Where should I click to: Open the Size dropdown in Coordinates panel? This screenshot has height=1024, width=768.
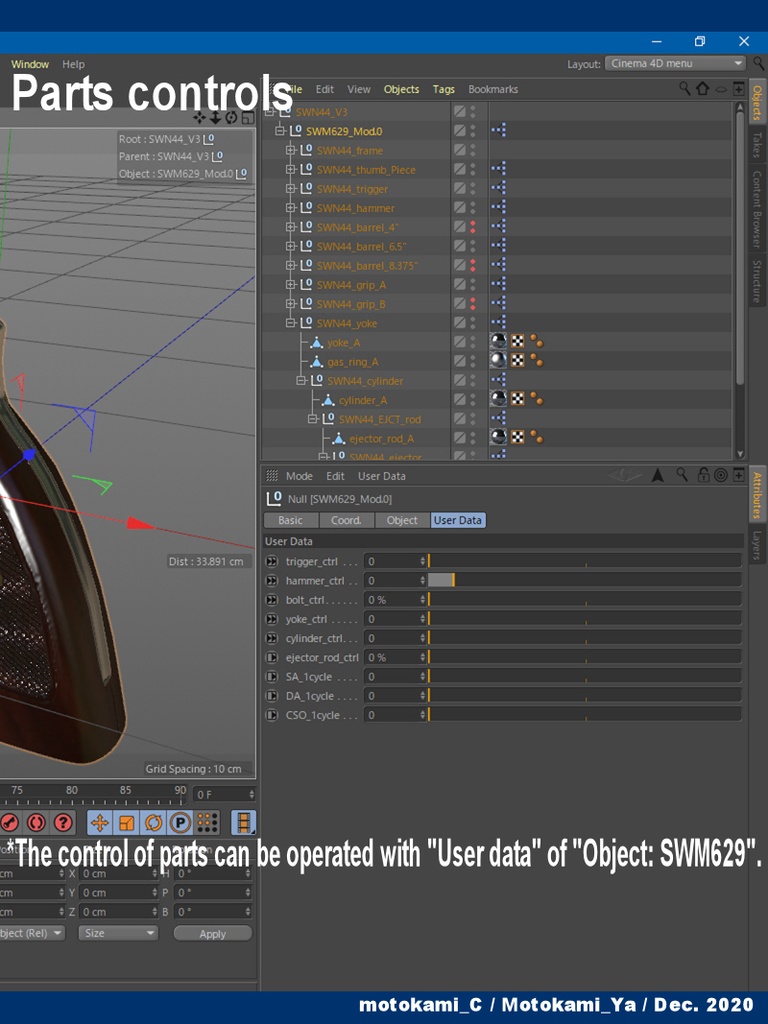tap(118, 933)
